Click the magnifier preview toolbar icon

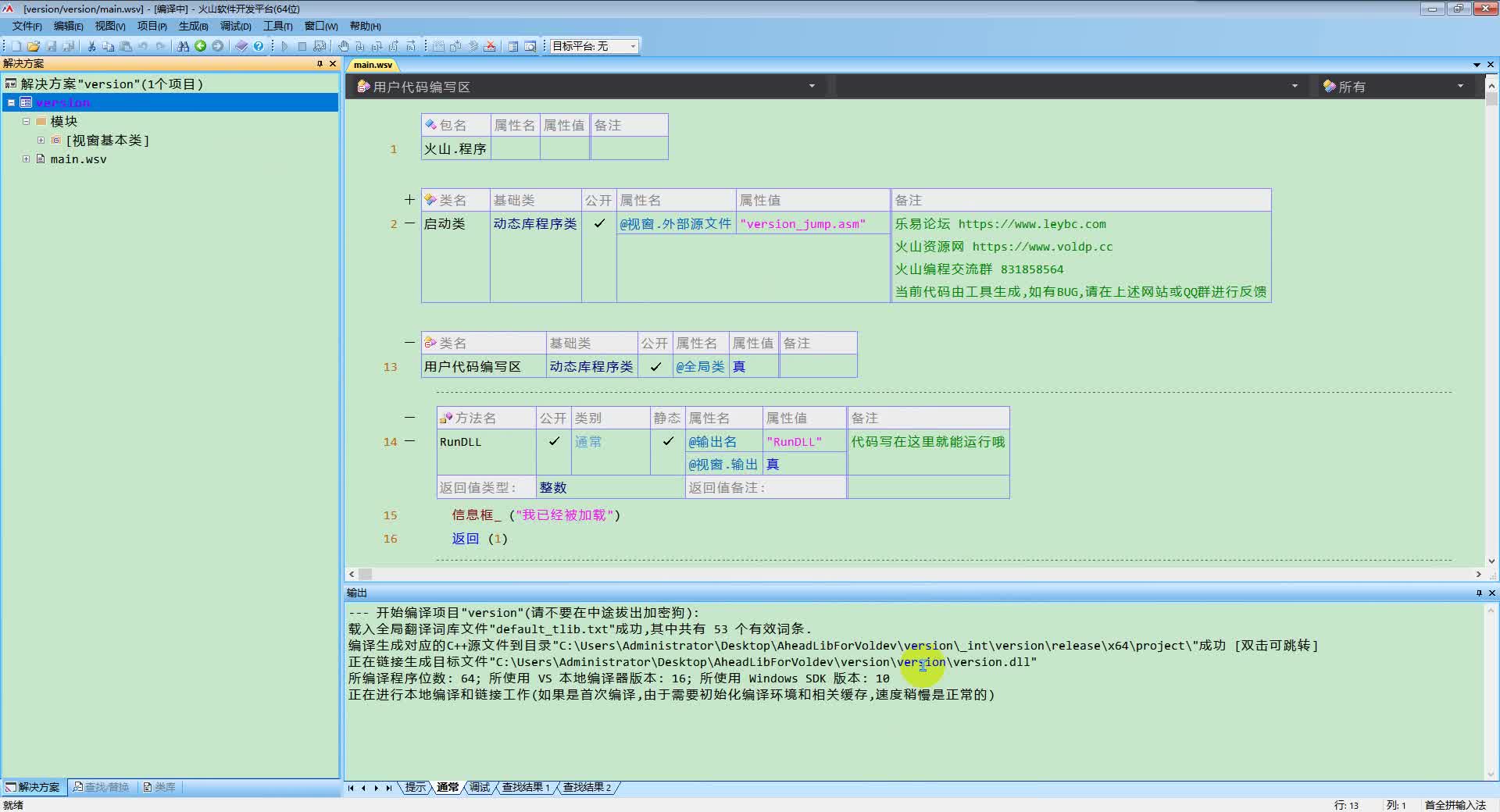point(530,46)
